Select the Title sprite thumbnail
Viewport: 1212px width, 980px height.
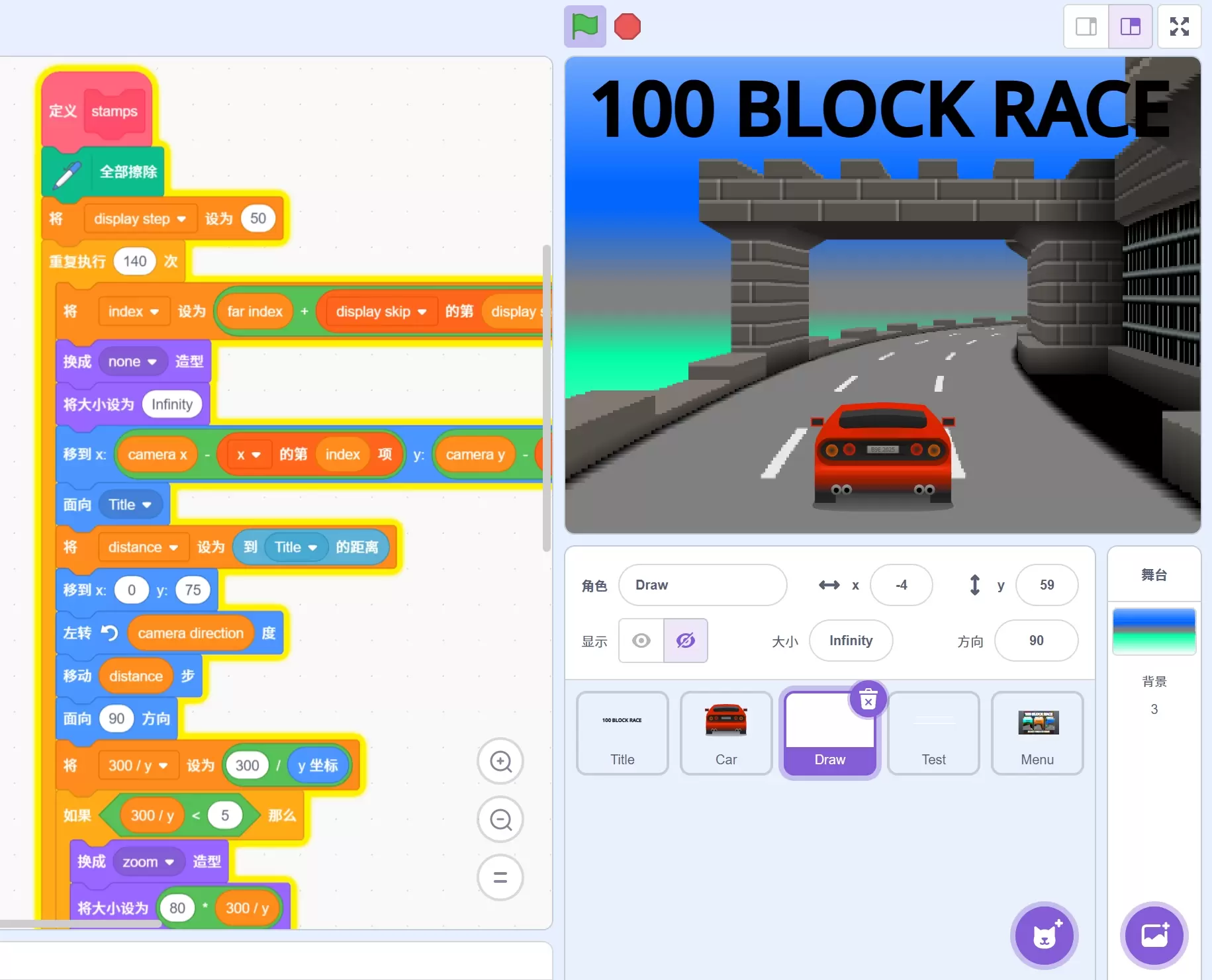pos(622,733)
